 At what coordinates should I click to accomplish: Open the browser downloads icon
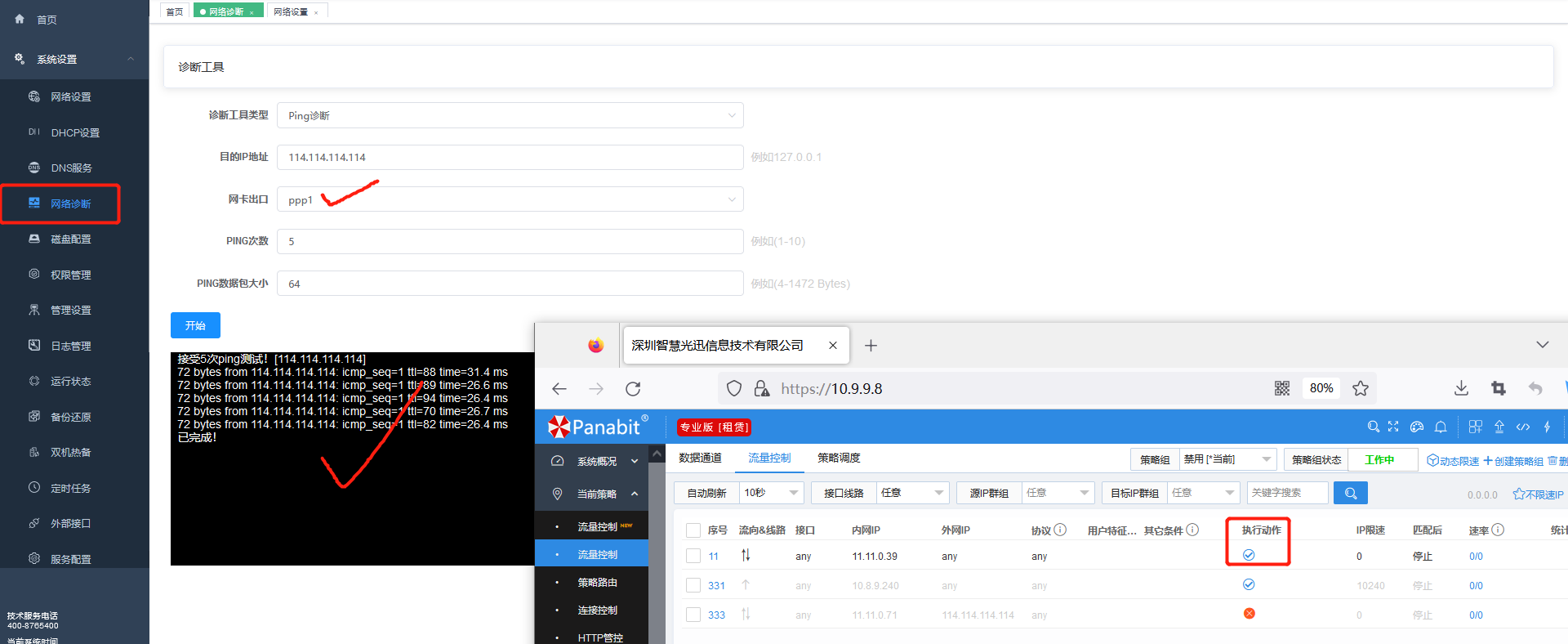coord(1461,388)
